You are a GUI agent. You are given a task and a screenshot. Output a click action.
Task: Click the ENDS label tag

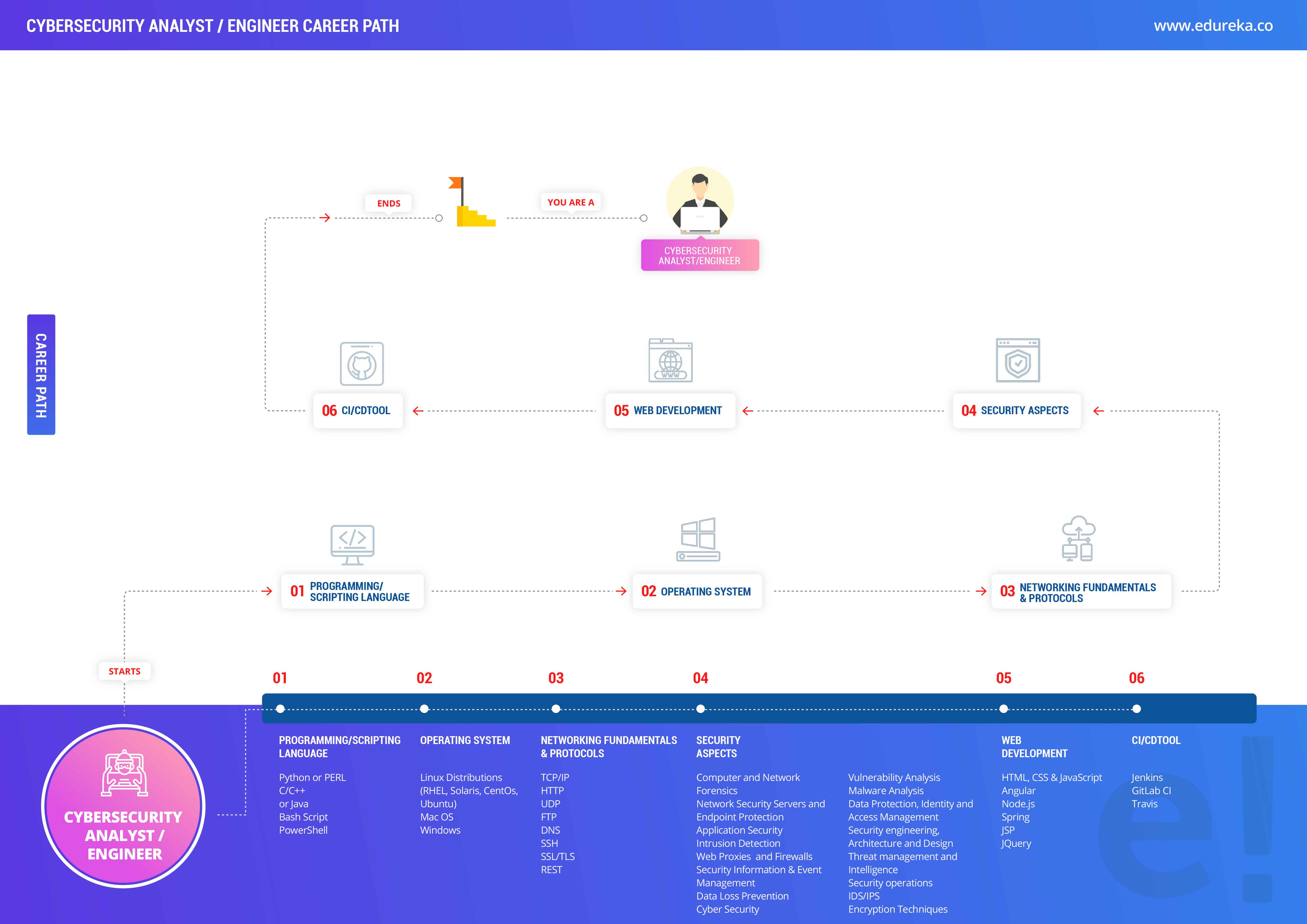tap(388, 203)
